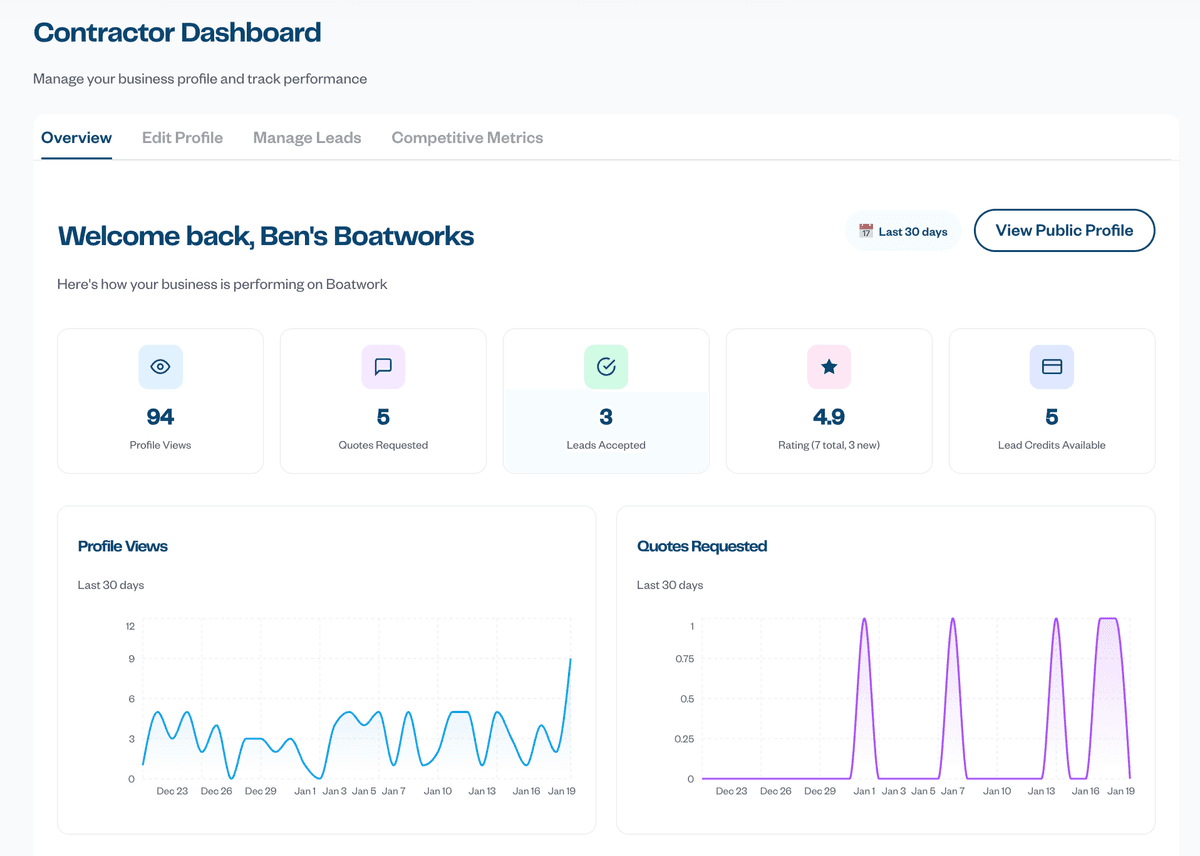Click the Overview tab label
This screenshot has width=1200, height=856.
tap(76, 137)
